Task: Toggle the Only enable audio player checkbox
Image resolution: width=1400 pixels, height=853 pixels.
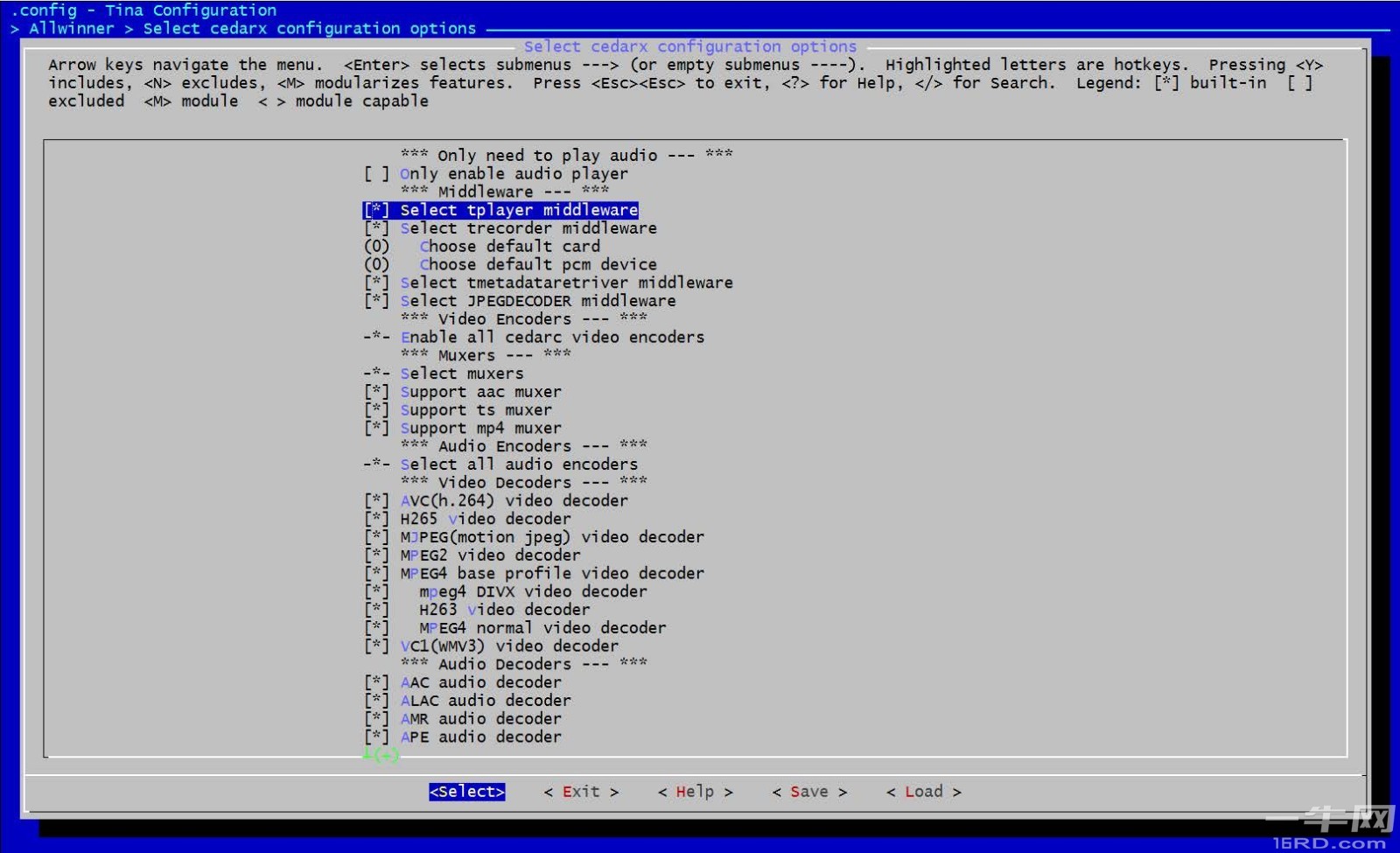Action: (x=376, y=174)
